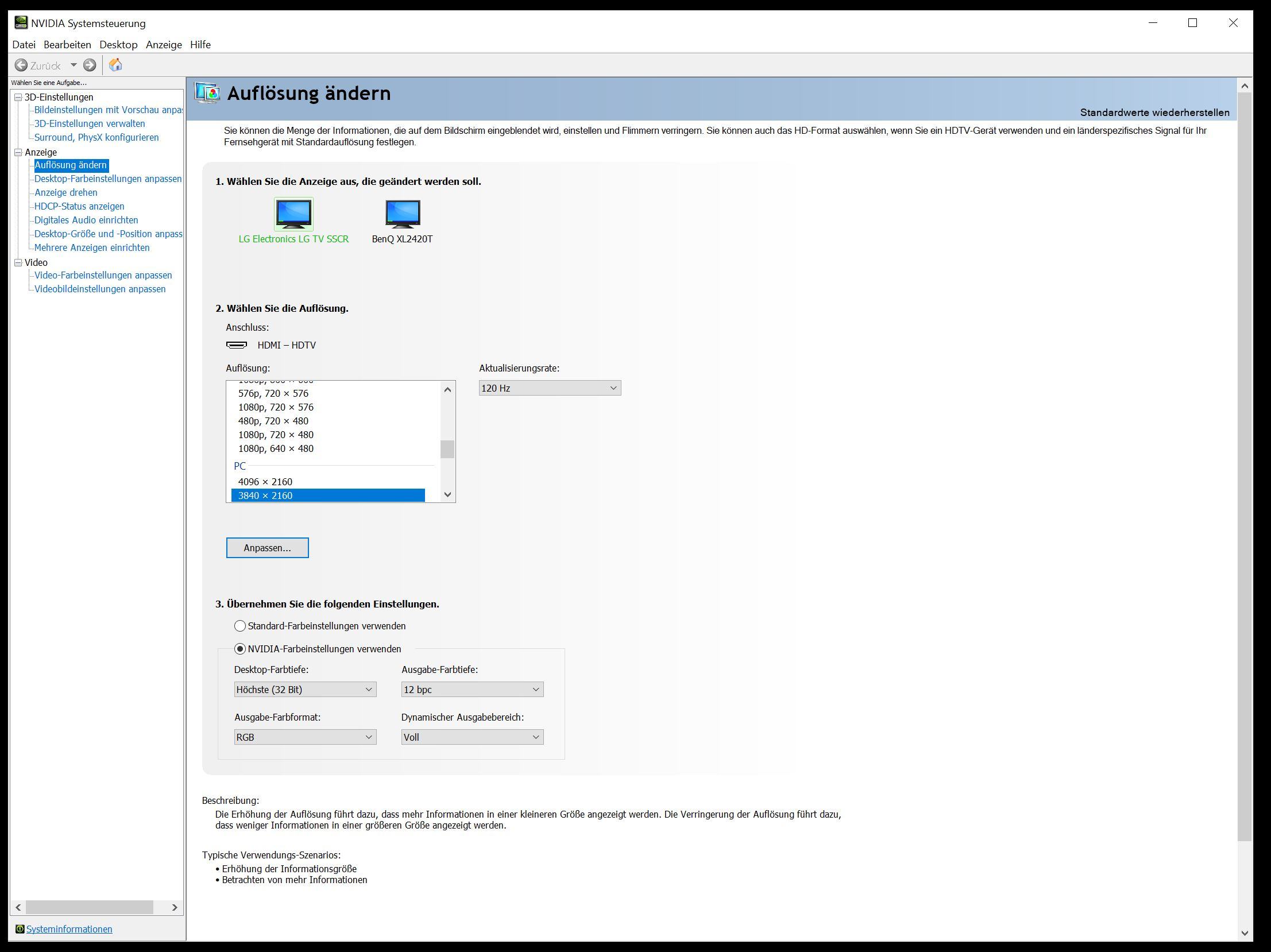Select the LG Electronics TV monitor icon
Image resolution: width=1271 pixels, height=952 pixels.
293,214
